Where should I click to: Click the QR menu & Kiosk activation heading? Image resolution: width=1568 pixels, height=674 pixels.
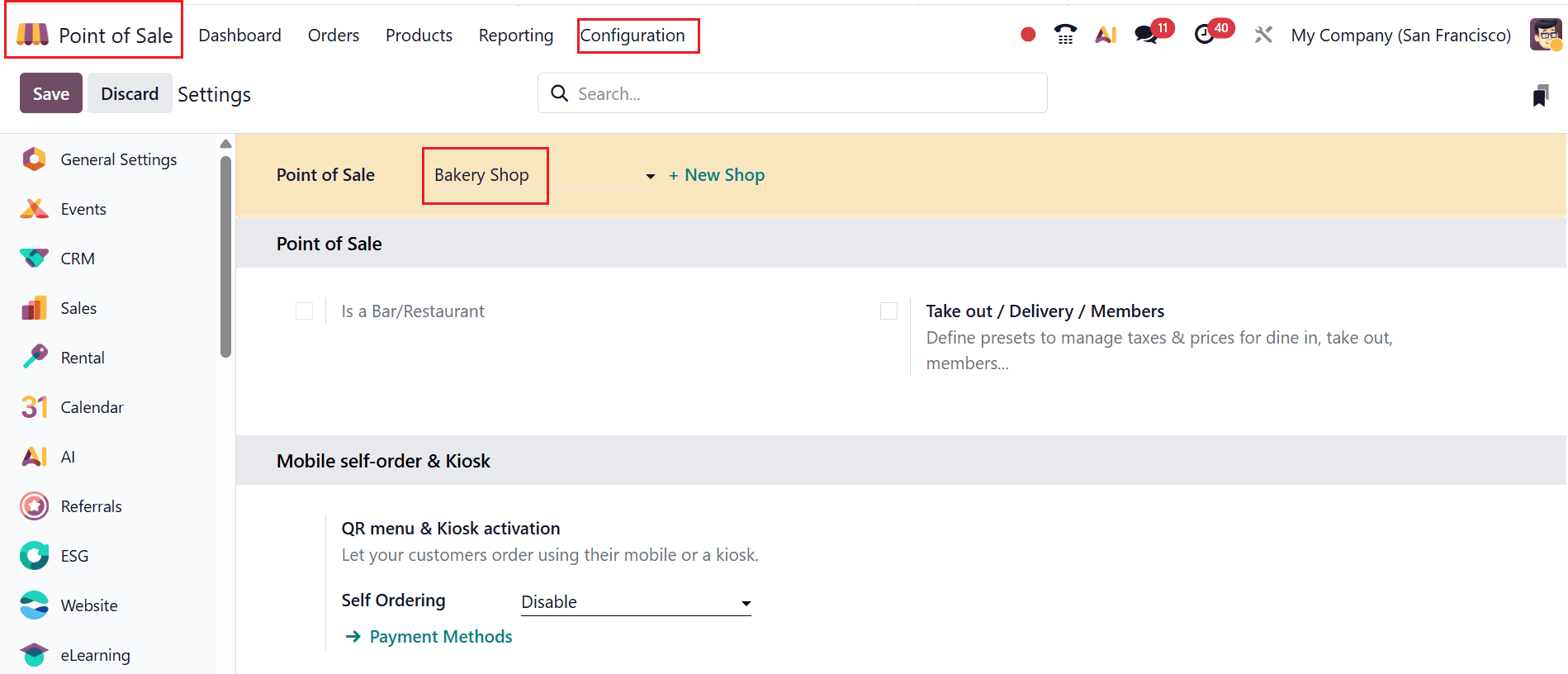451,529
